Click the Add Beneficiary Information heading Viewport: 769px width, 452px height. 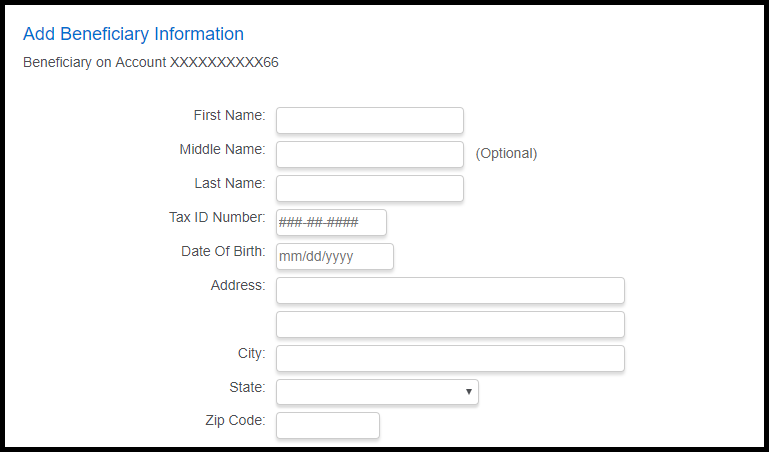pyautogui.click(x=133, y=34)
